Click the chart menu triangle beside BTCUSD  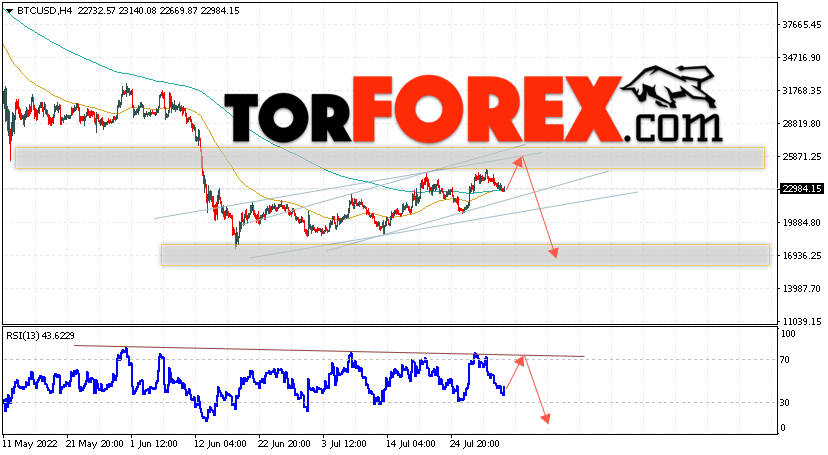click(x=10, y=11)
